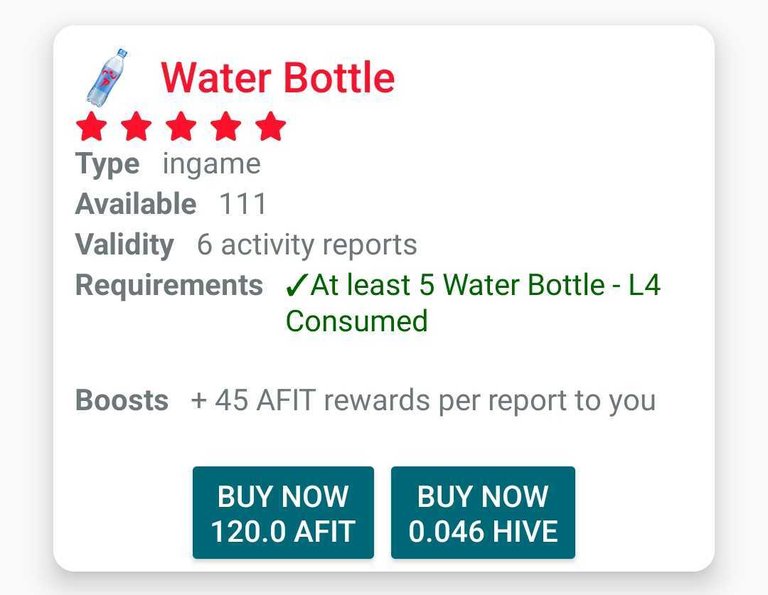Viewport: 768px width, 595px height.
Task: Click the fifth red rating star
Action: [270, 126]
